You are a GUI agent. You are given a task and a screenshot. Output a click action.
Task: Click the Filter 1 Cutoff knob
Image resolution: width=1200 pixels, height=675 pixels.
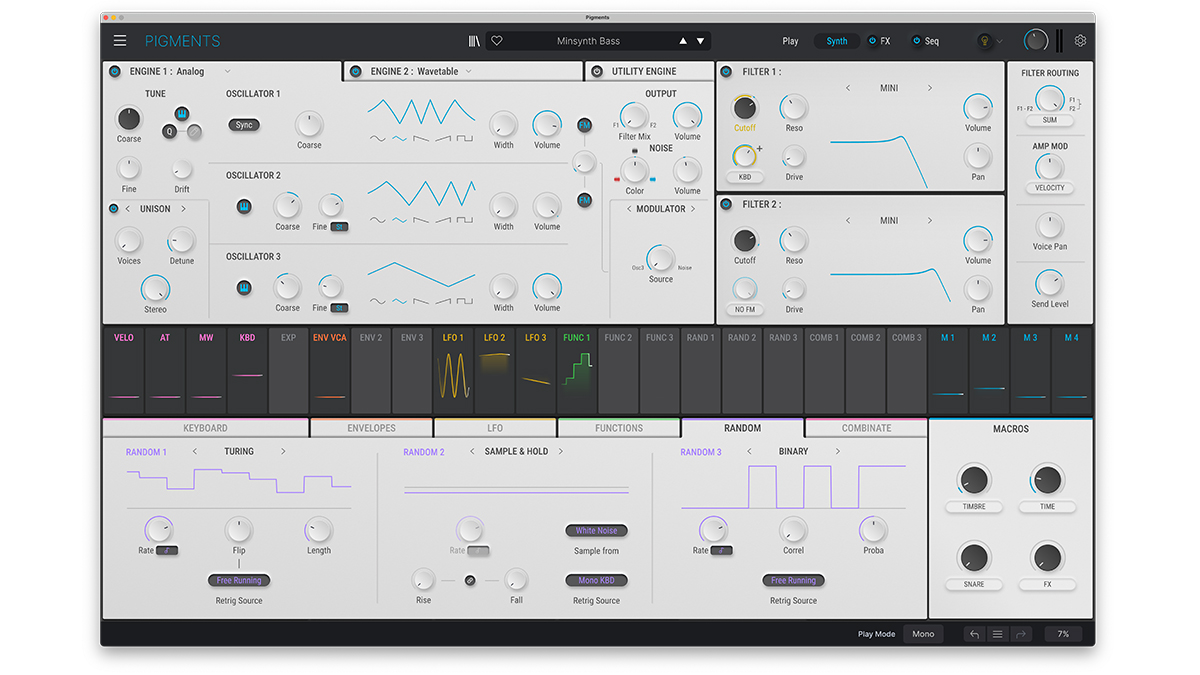pyautogui.click(x=745, y=108)
